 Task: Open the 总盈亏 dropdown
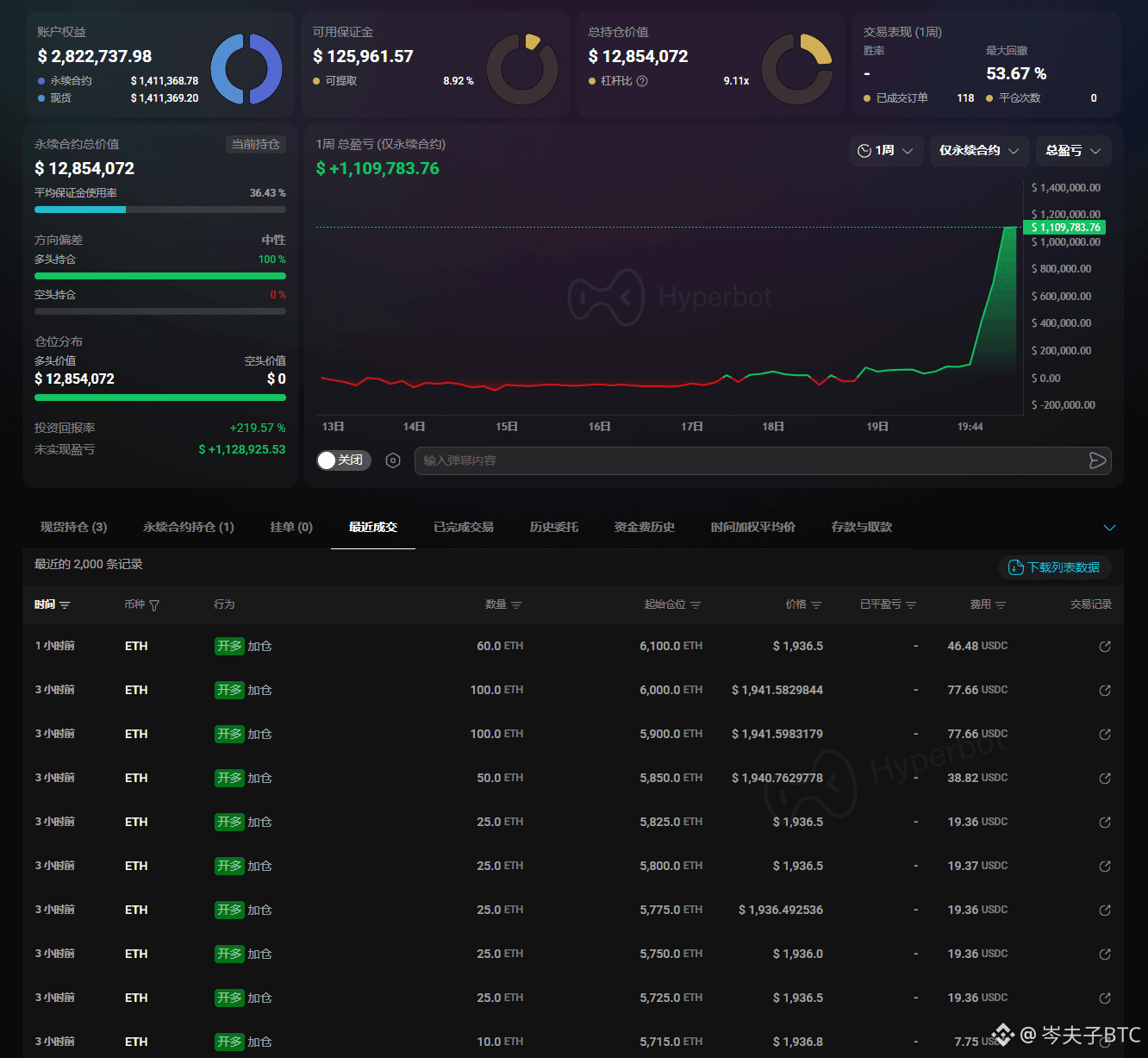(1073, 151)
